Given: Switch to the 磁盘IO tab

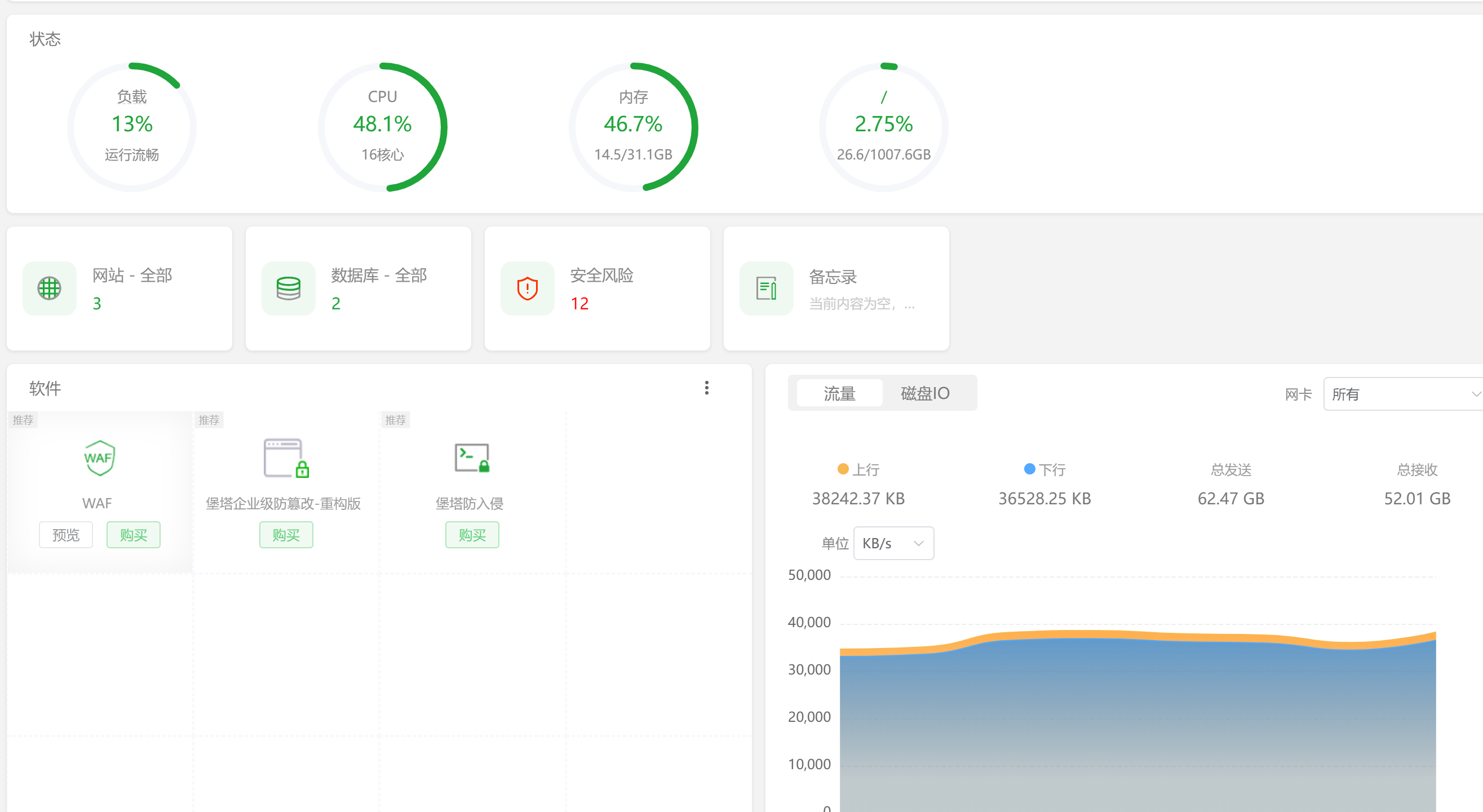Looking at the screenshot, I should pos(925,393).
